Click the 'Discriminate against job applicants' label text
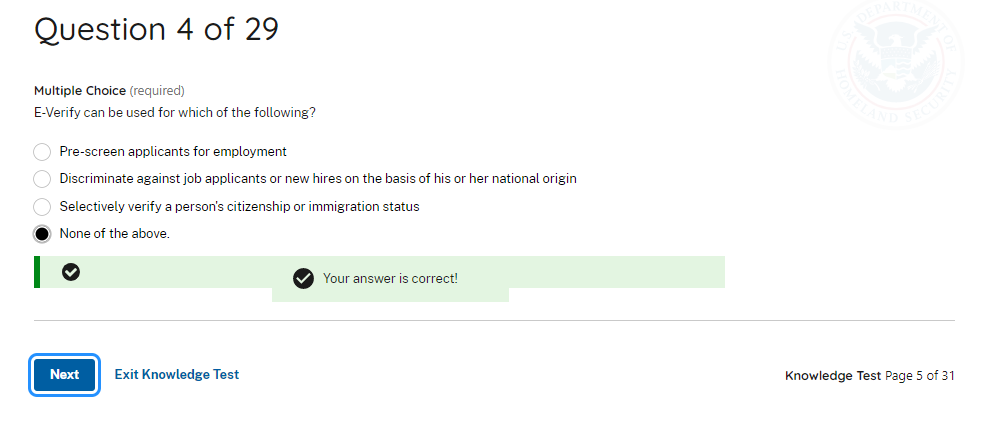 coord(318,179)
